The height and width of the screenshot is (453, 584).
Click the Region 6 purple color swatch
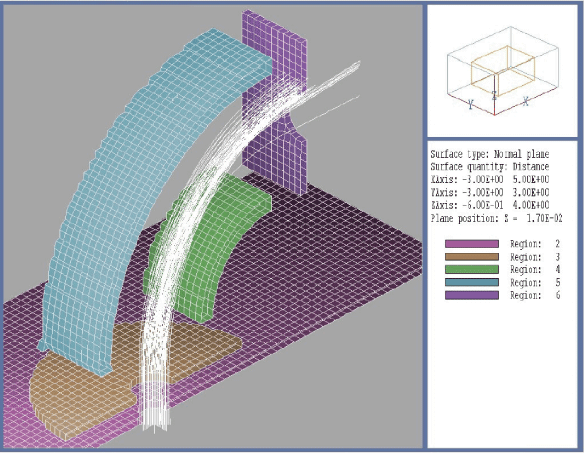[472, 295]
